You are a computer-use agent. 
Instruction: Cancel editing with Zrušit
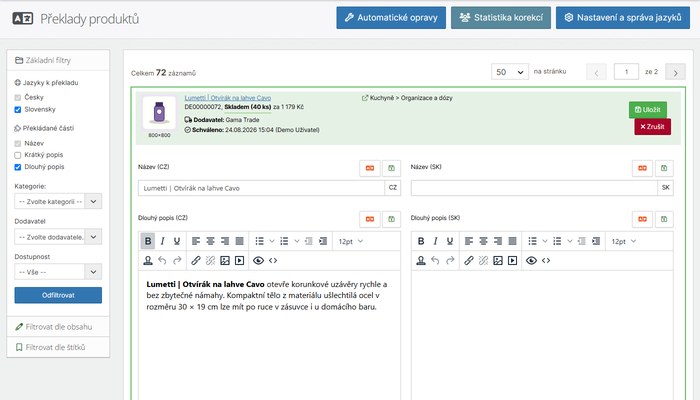(653, 127)
